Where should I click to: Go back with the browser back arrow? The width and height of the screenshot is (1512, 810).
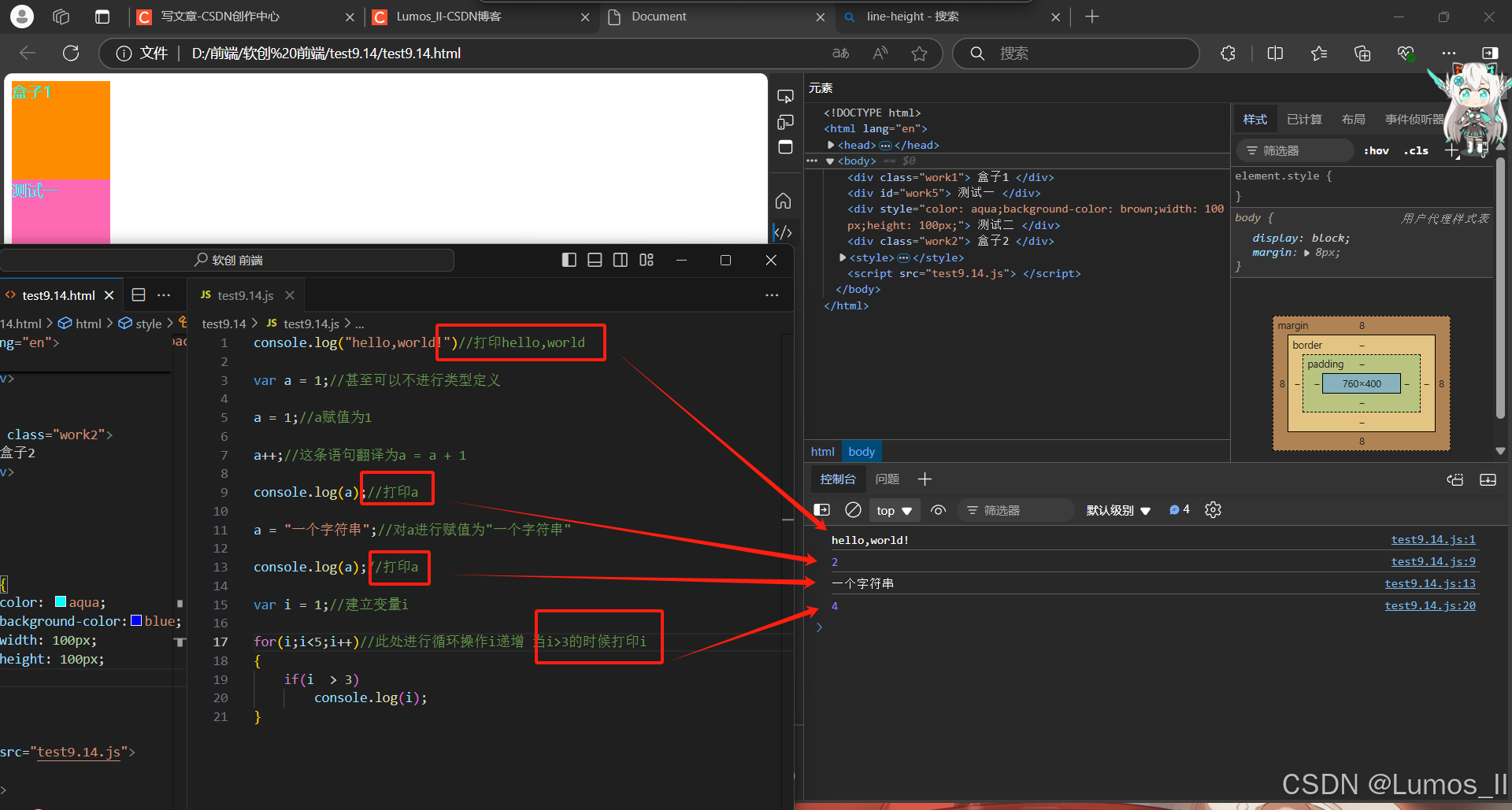pyautogui.click(x=28, y=54)
